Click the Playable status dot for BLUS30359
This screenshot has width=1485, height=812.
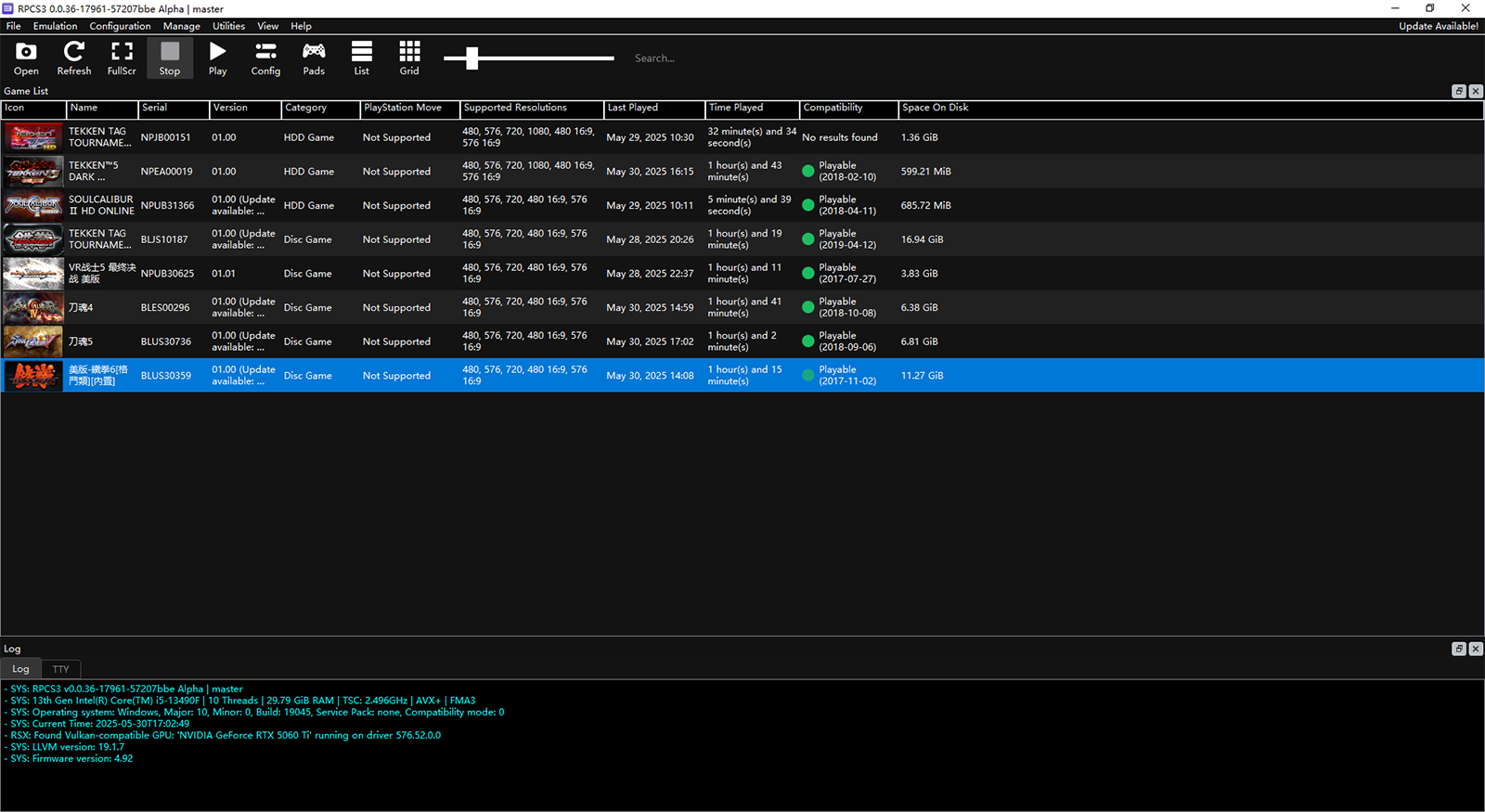(808, 376)
